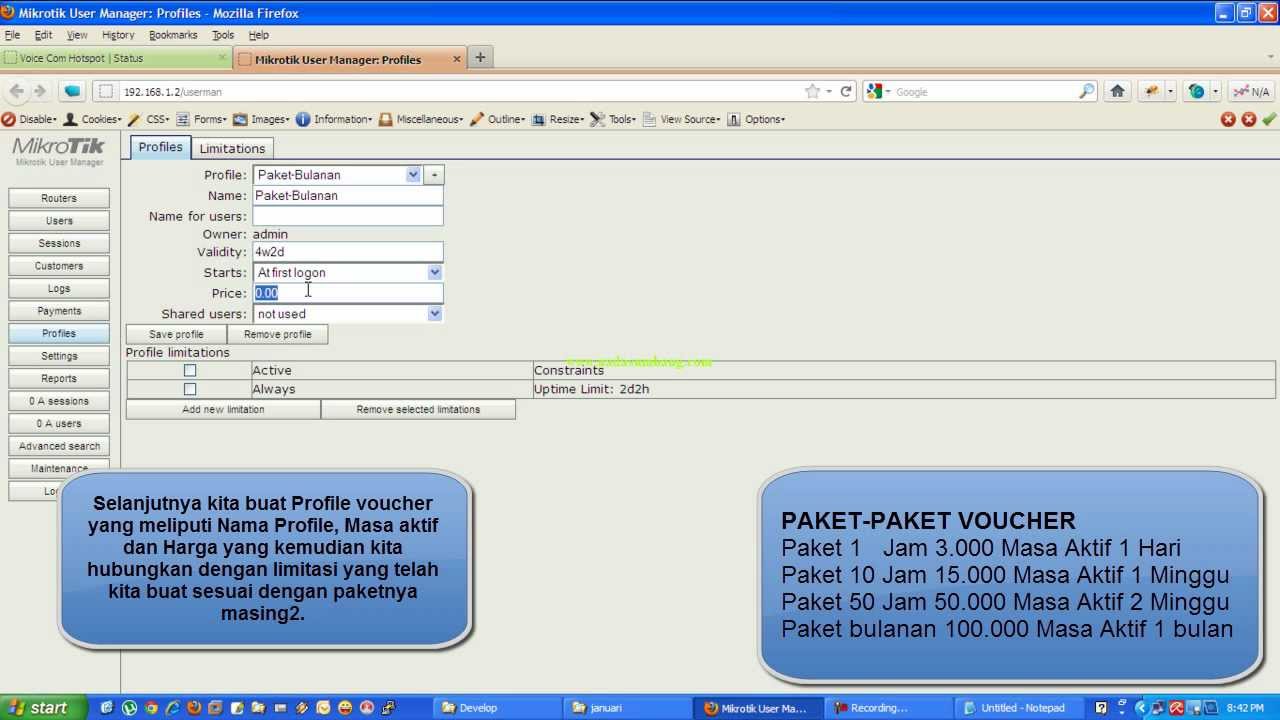Click the search magnifier icon in Google box
The image size is (1280, 720).
tap(1087, 91)
